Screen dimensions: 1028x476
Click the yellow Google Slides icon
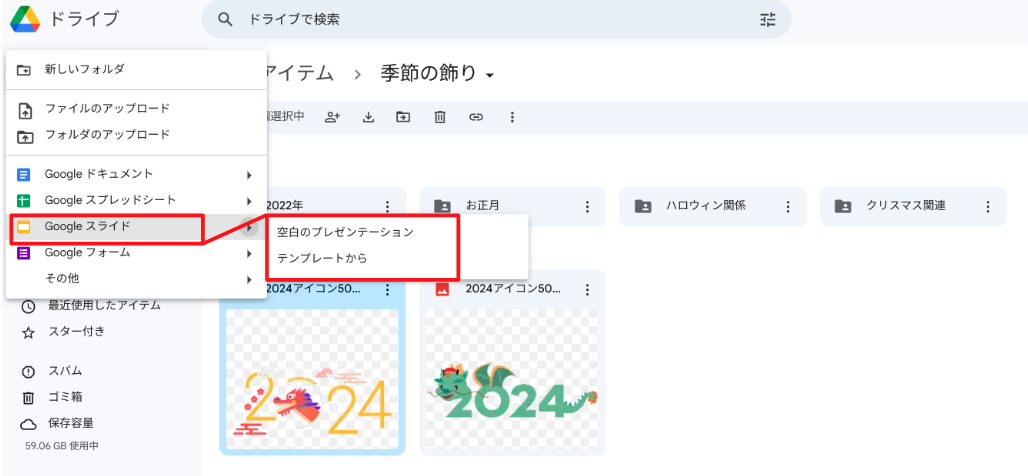tap(24, 228)
